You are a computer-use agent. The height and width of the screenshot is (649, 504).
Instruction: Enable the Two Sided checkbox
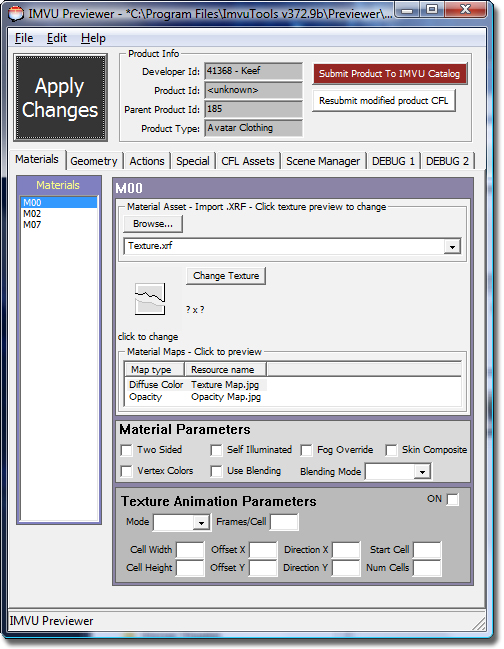[126, 450]
